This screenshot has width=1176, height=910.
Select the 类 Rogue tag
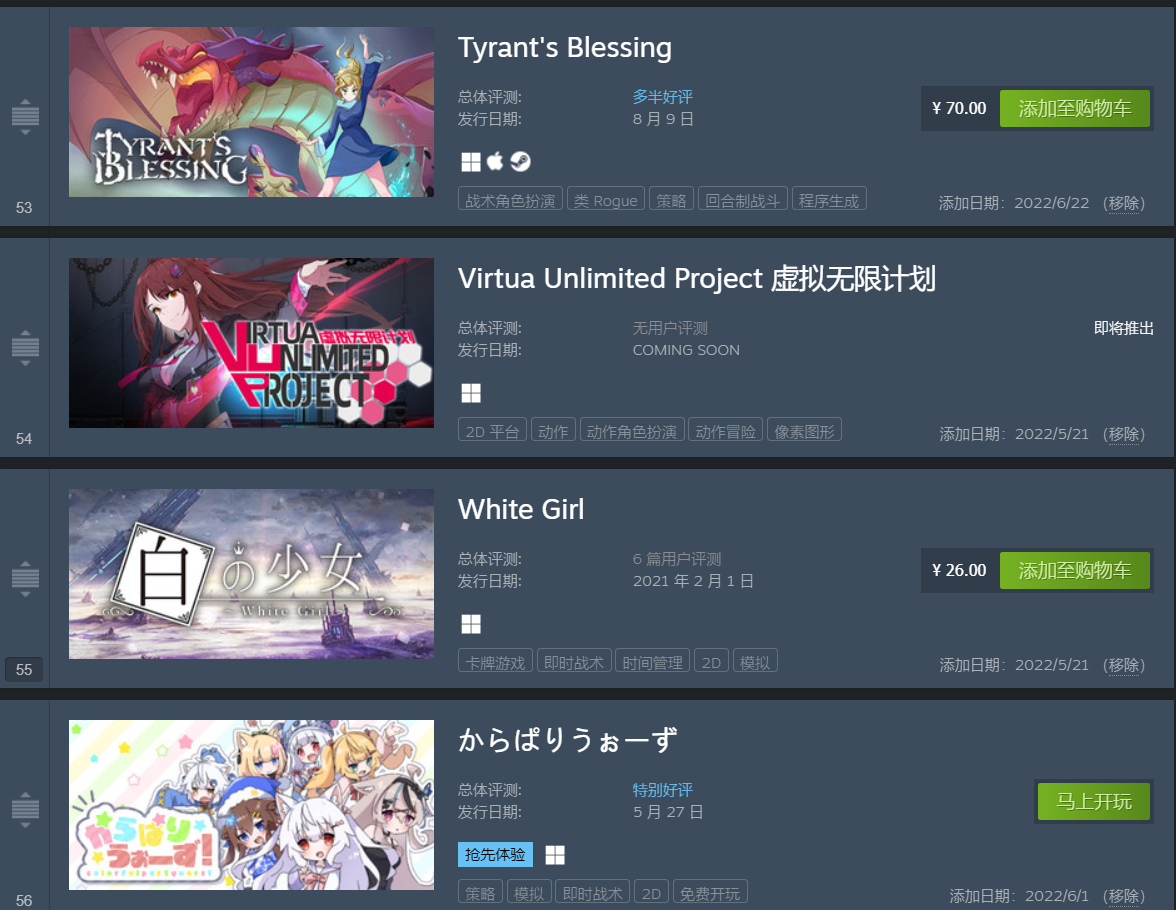605,200
